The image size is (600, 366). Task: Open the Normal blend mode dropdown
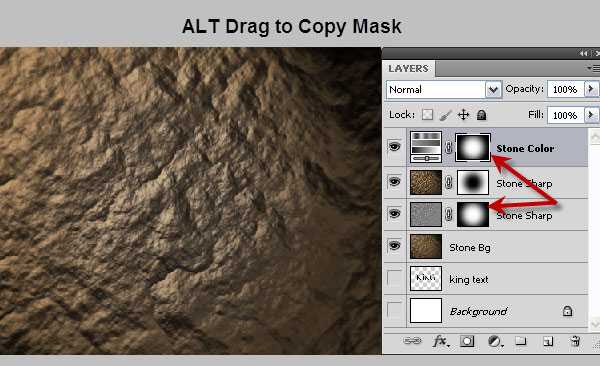pyautogui.click(x=444, y=90)
